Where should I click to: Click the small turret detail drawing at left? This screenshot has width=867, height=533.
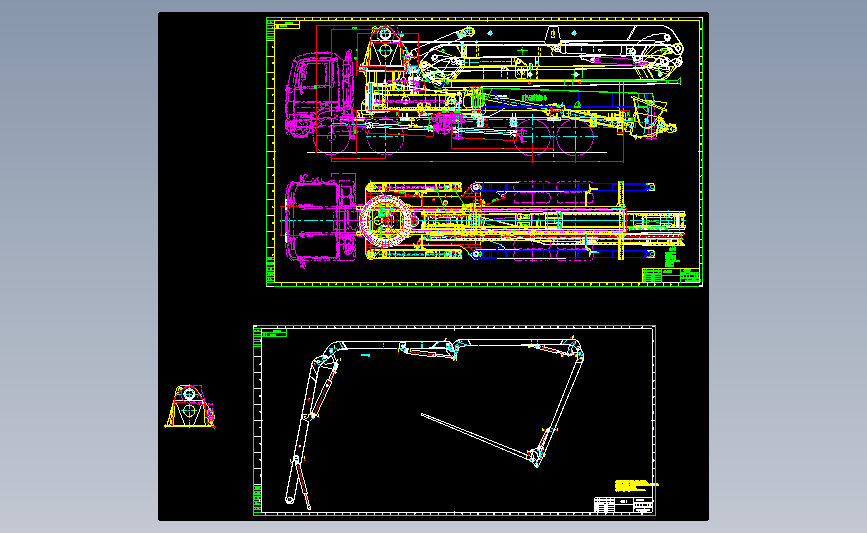point(190,406)
